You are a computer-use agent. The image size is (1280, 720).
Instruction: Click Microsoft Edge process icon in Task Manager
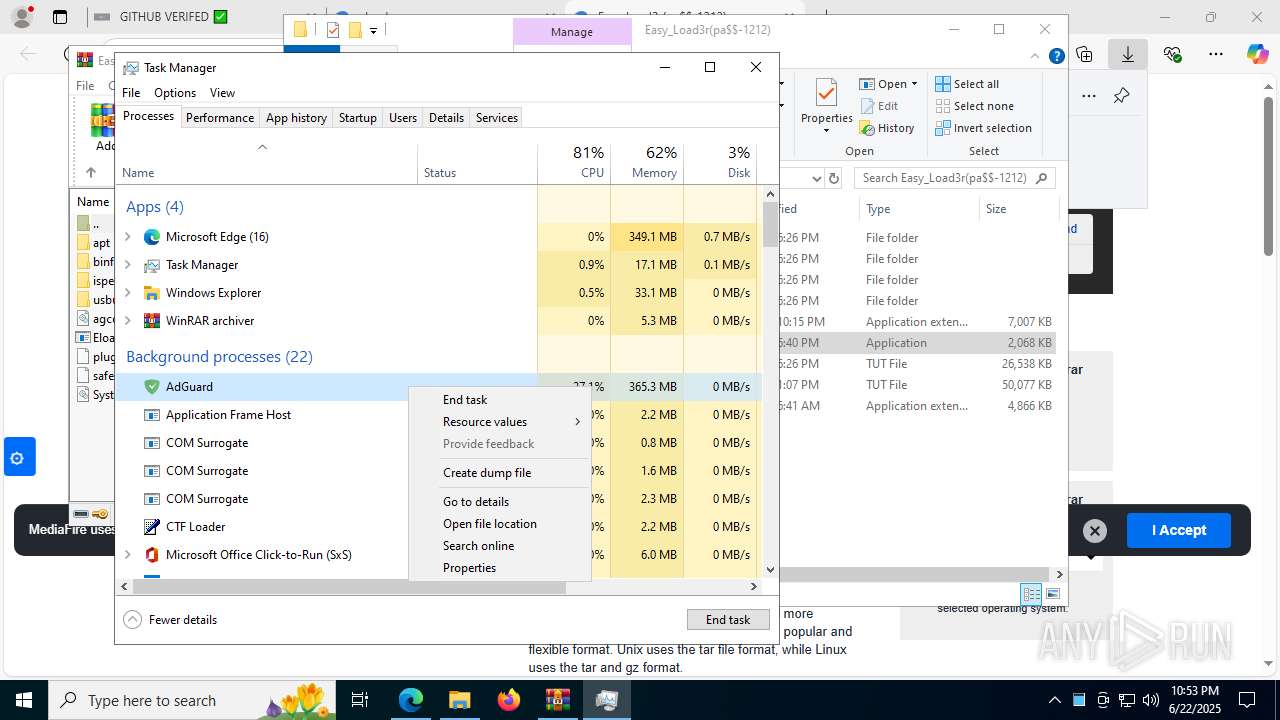tap(152, 237)
